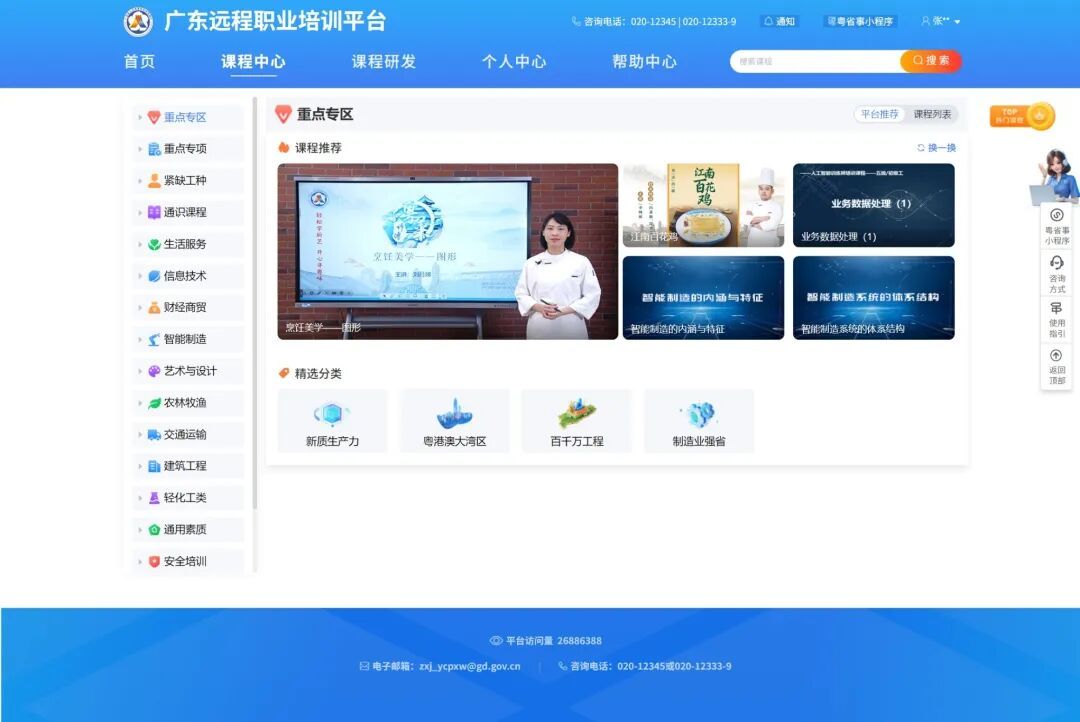Go to the 个人中心 nav tab
1080x722 pixels.
[x=514, y=61]
